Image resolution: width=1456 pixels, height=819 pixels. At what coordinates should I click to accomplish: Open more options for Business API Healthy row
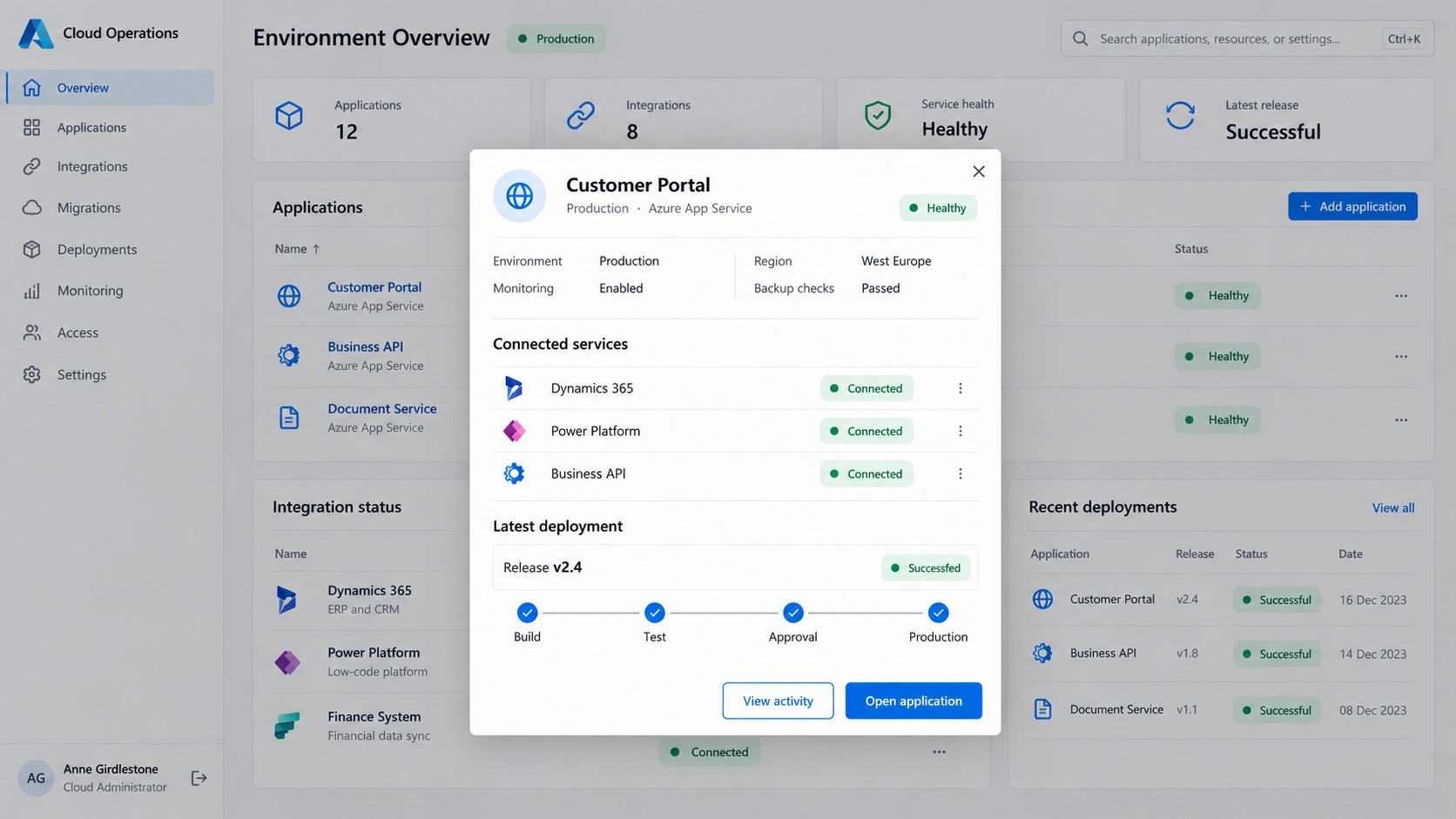click(x=1401, y=357)
